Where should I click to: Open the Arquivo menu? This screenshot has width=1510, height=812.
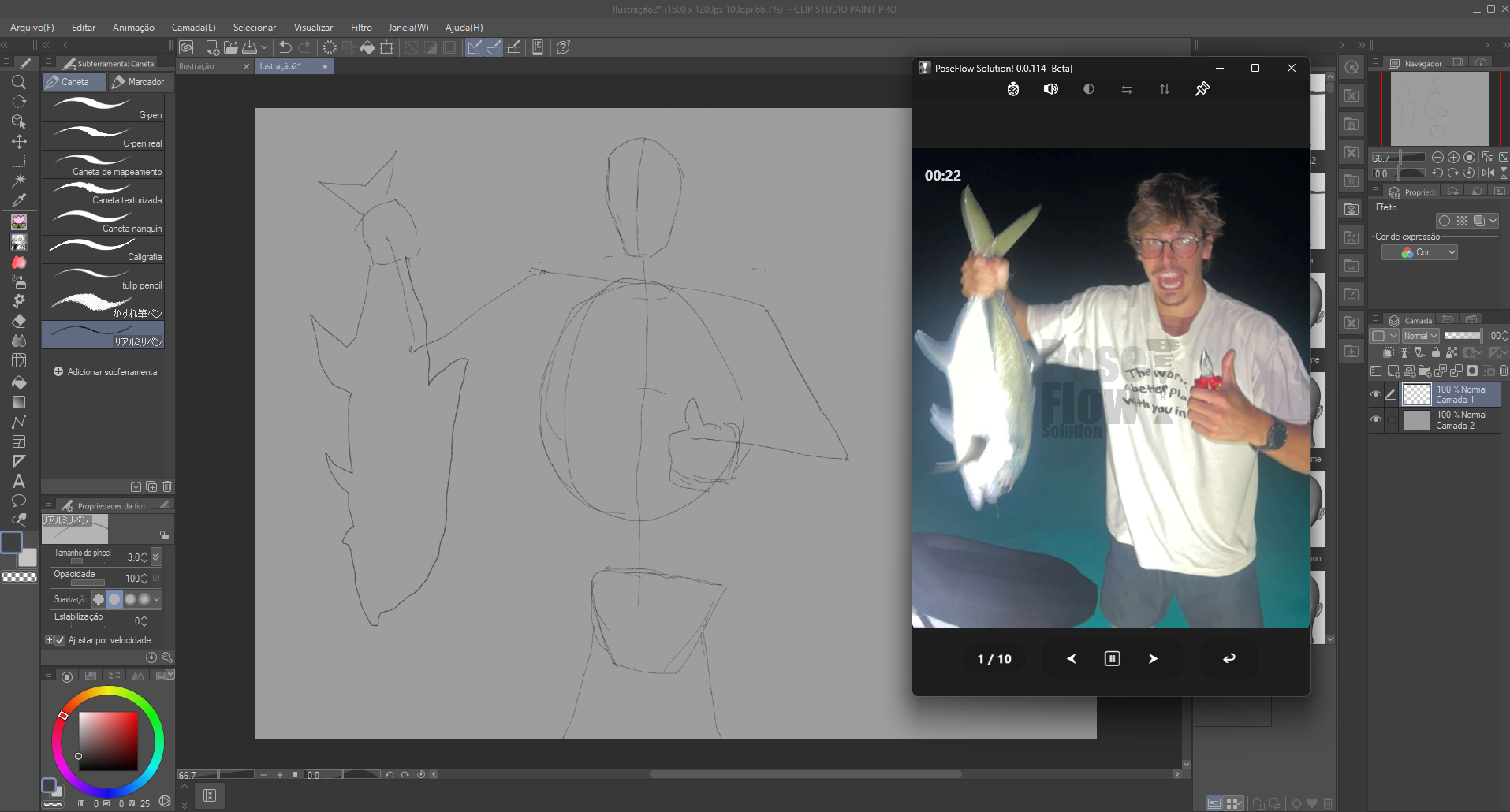point(32,28)
